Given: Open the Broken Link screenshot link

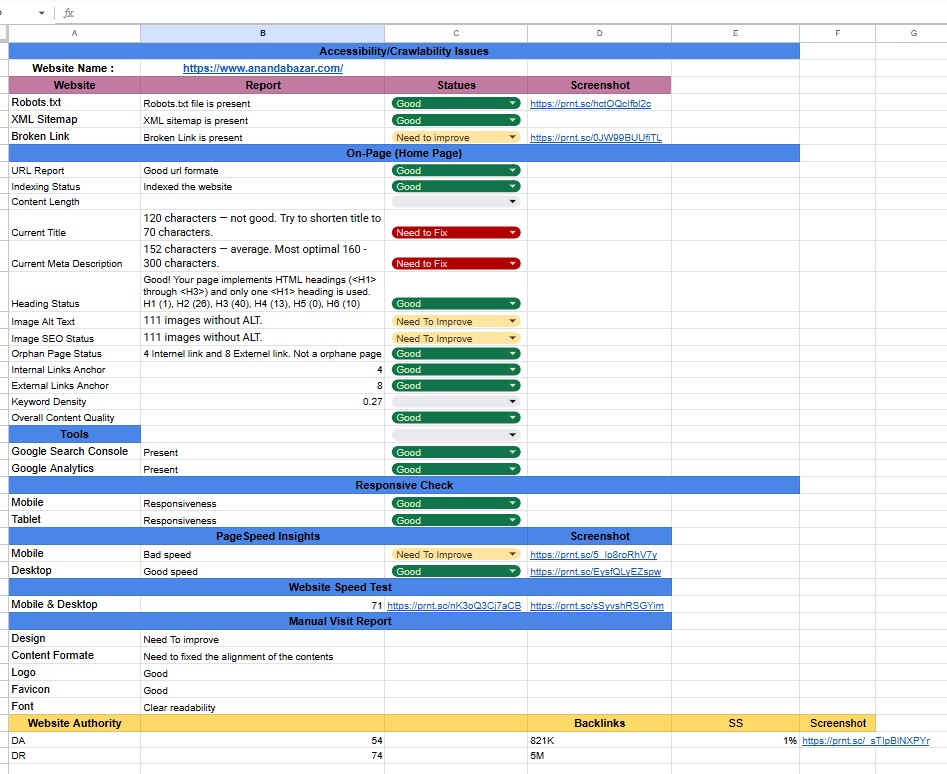Looking at the screenshot, I should point(596,137).
